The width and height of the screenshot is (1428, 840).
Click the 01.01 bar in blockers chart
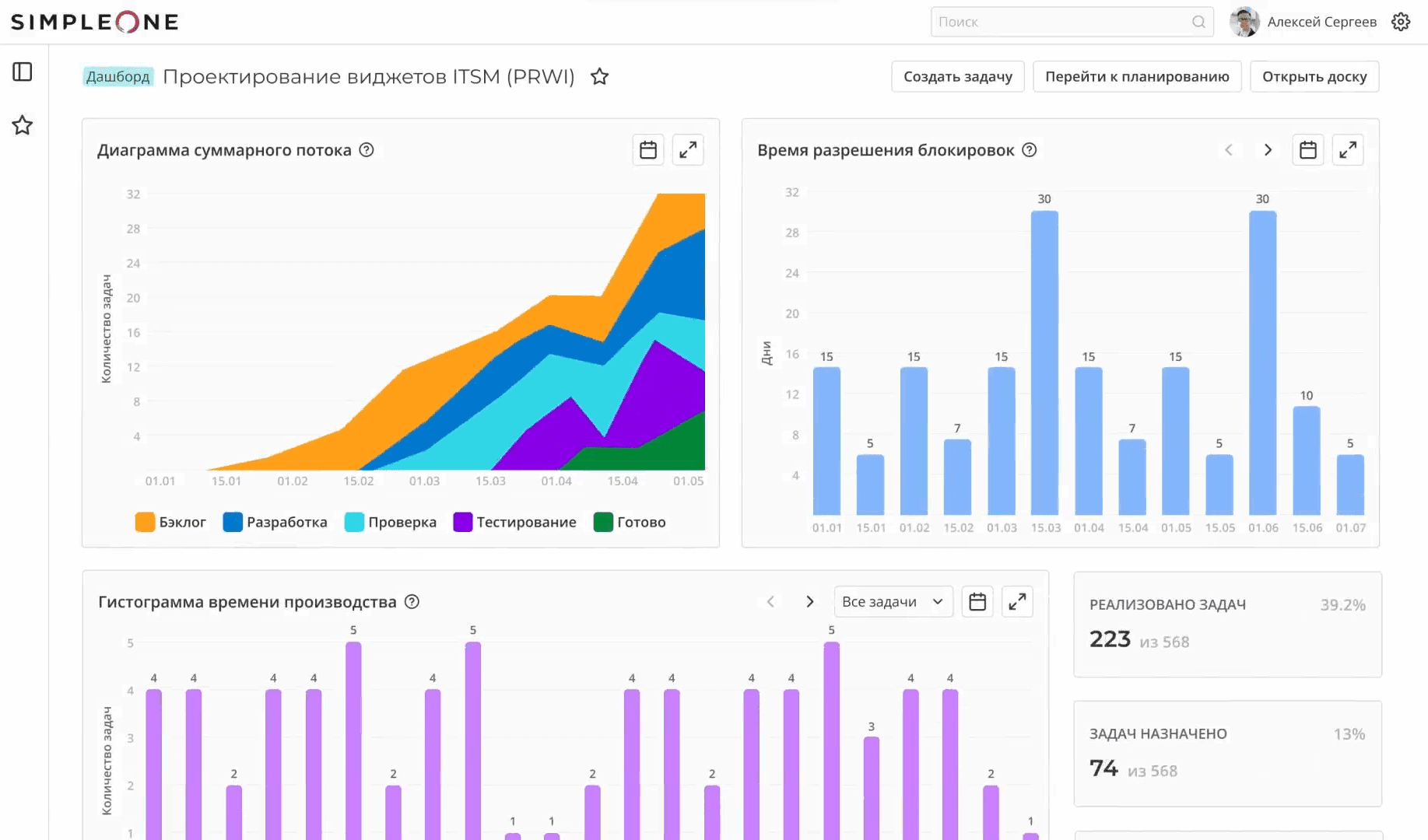(826, 441)
